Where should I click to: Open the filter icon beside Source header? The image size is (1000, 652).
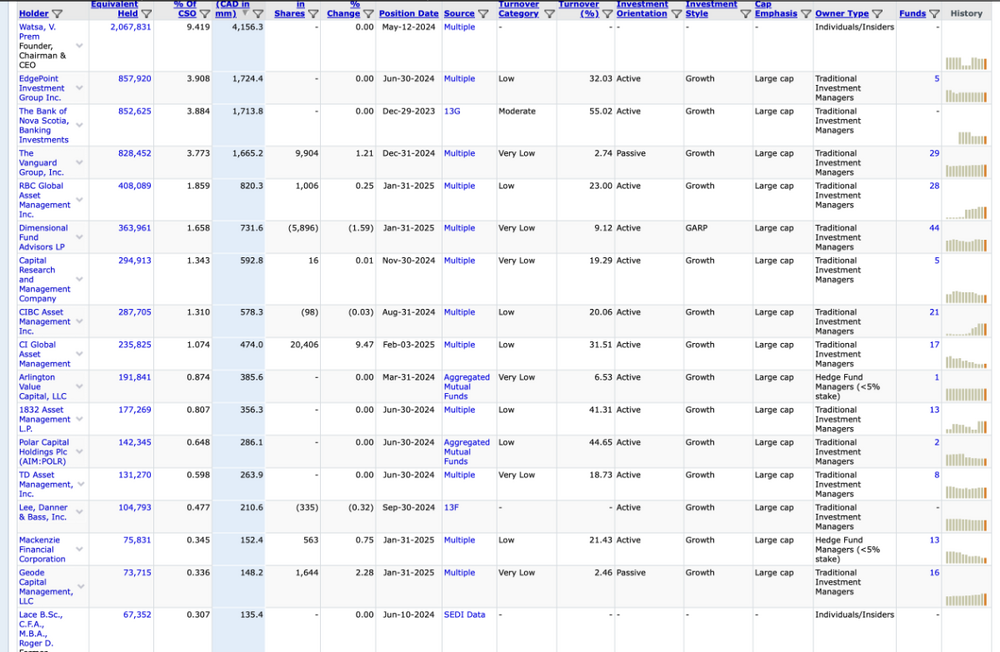483,13
